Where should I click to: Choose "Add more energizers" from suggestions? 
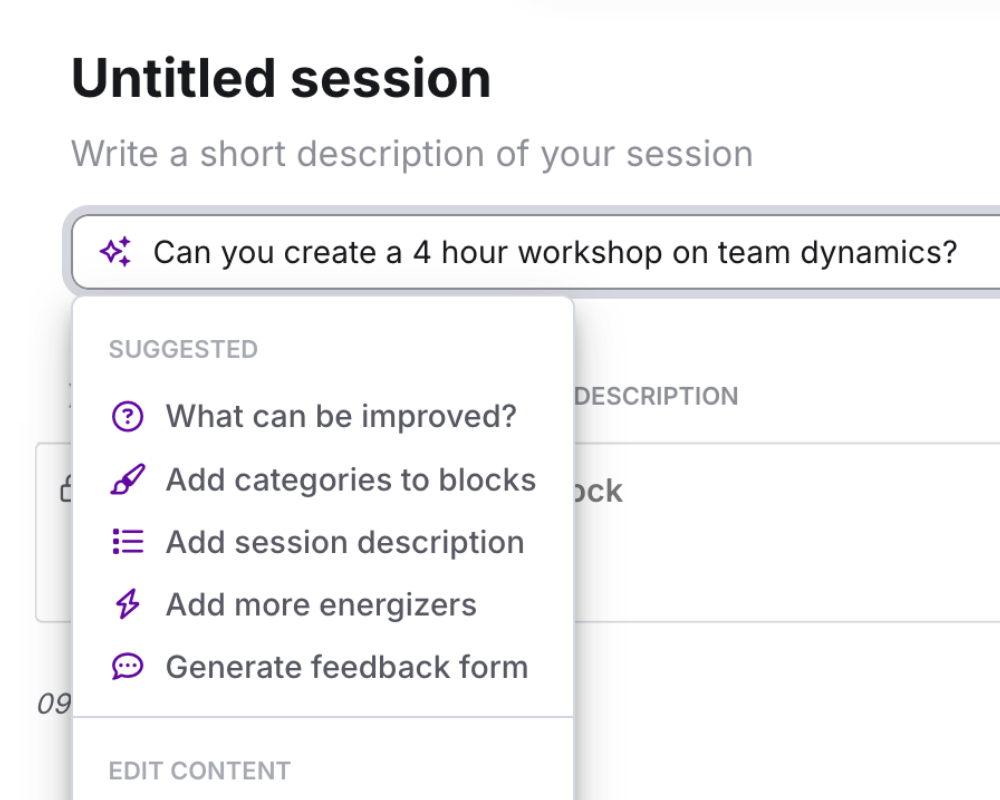click(x=321, y=605)
